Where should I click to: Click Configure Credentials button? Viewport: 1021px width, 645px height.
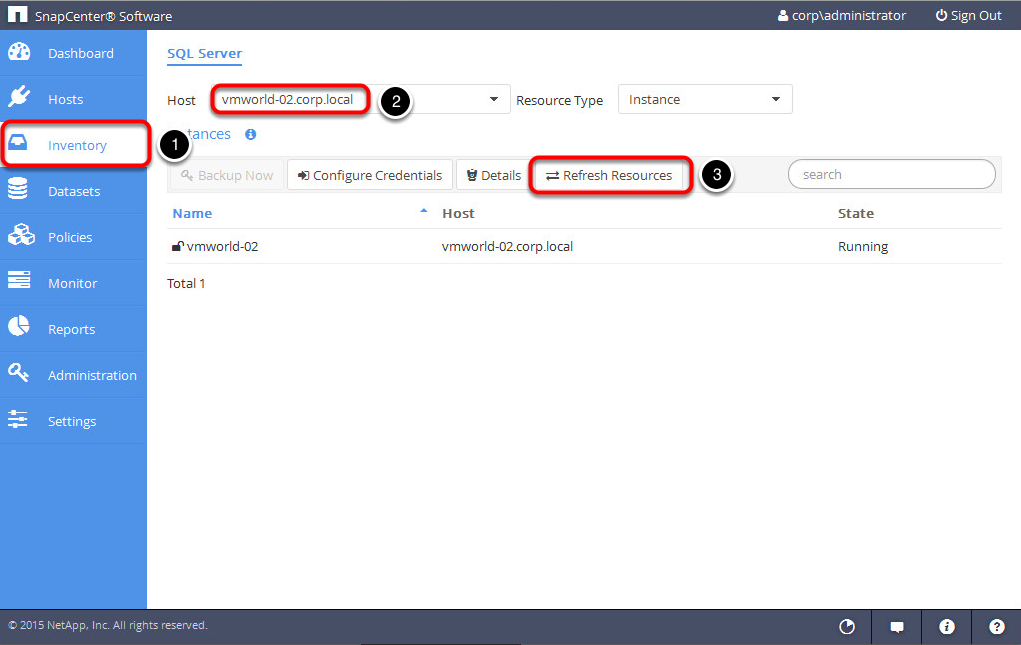(370, 175)
